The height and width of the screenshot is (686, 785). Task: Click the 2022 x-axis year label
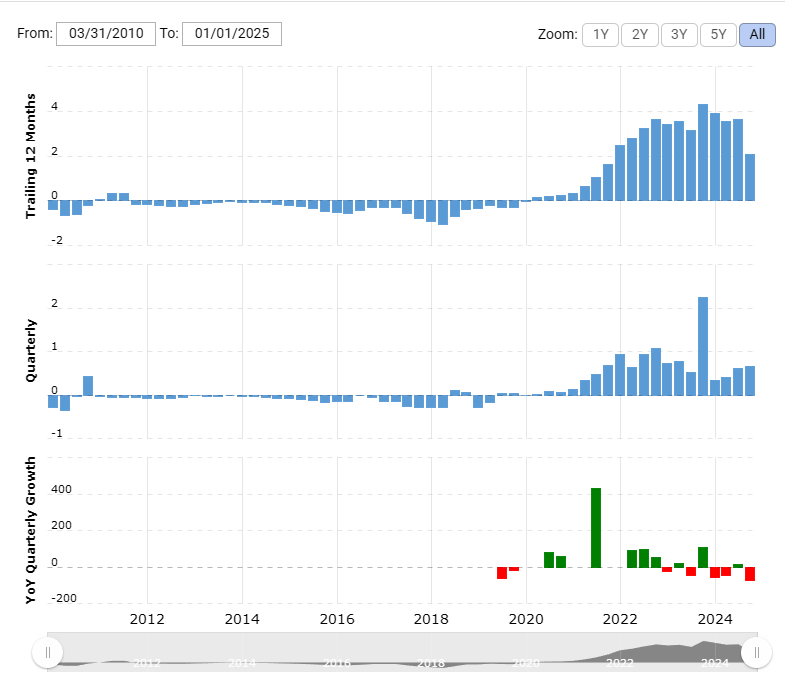coord(620,619)
